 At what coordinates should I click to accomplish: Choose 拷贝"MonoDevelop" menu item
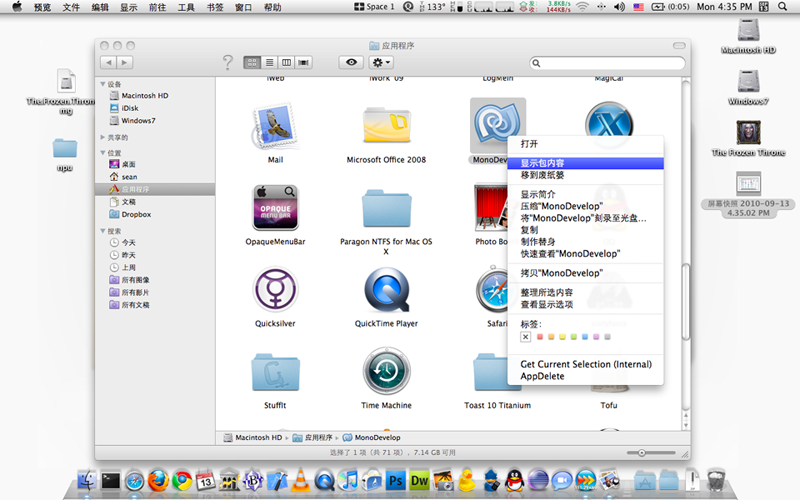[x=586, y=273]
